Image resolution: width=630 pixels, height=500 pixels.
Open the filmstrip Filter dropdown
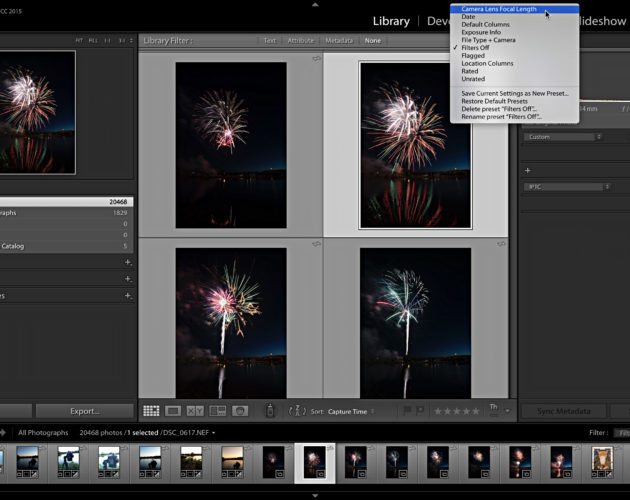pos(622,432)
